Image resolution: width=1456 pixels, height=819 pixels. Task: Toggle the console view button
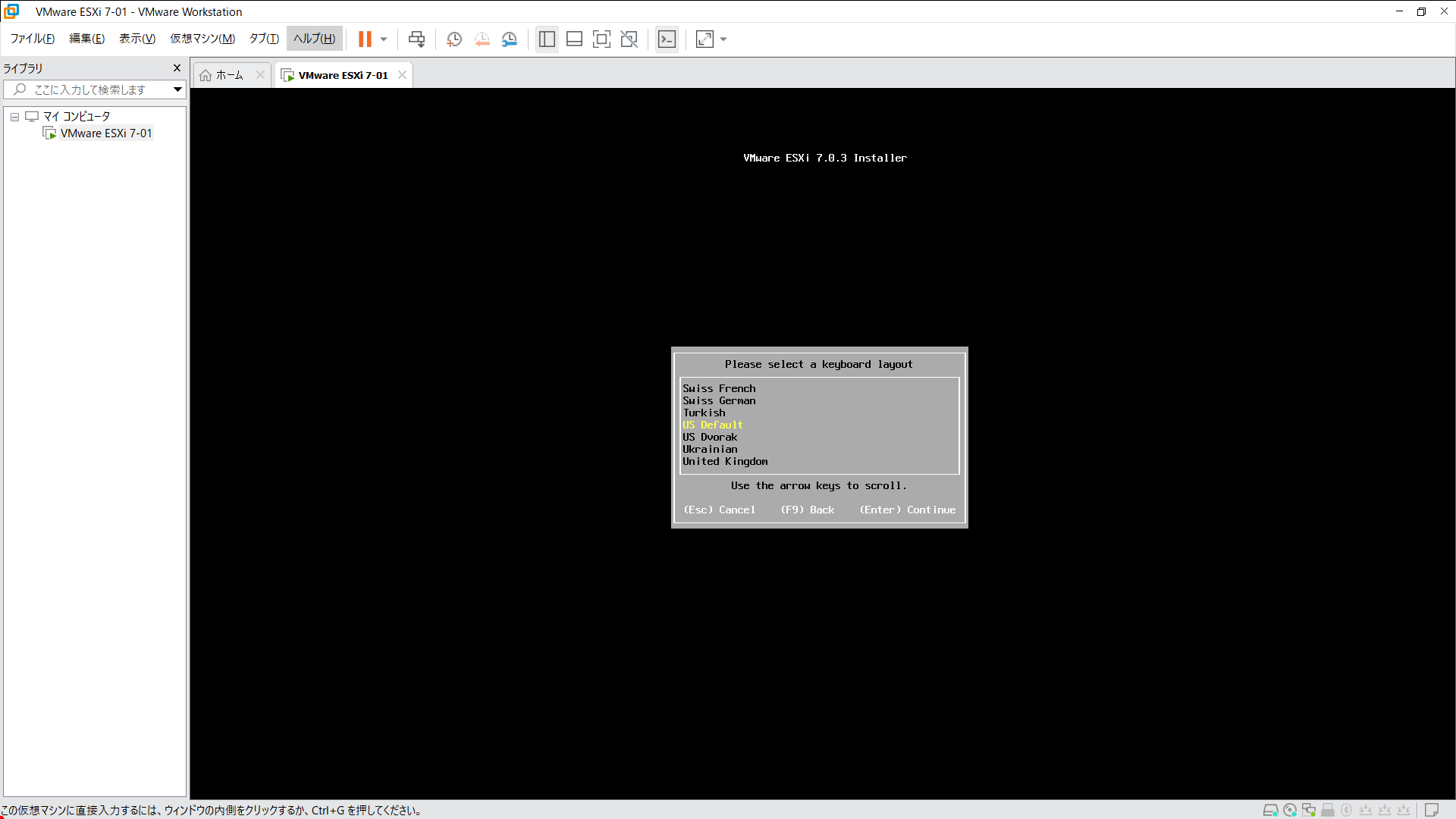[667, 39]
